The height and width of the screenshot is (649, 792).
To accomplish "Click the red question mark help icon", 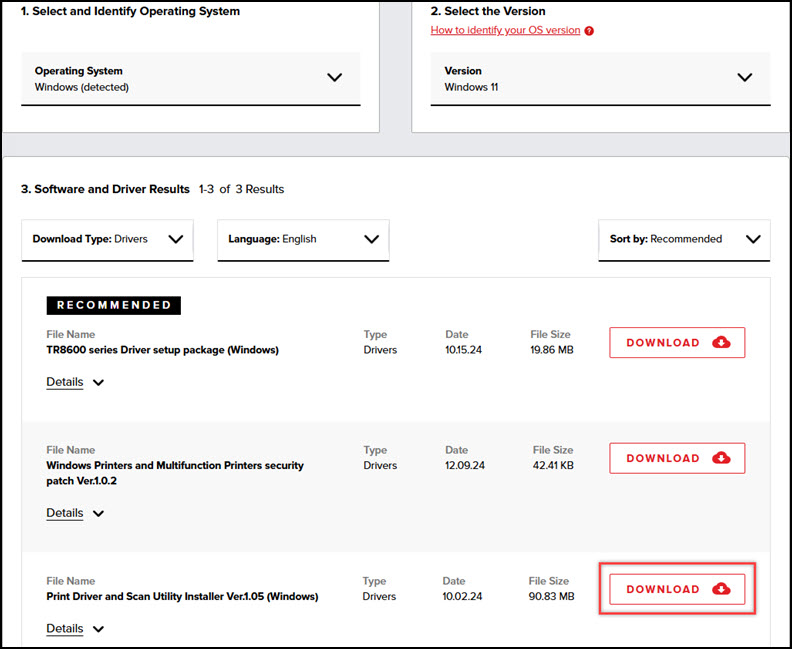I will coord(589,31).
